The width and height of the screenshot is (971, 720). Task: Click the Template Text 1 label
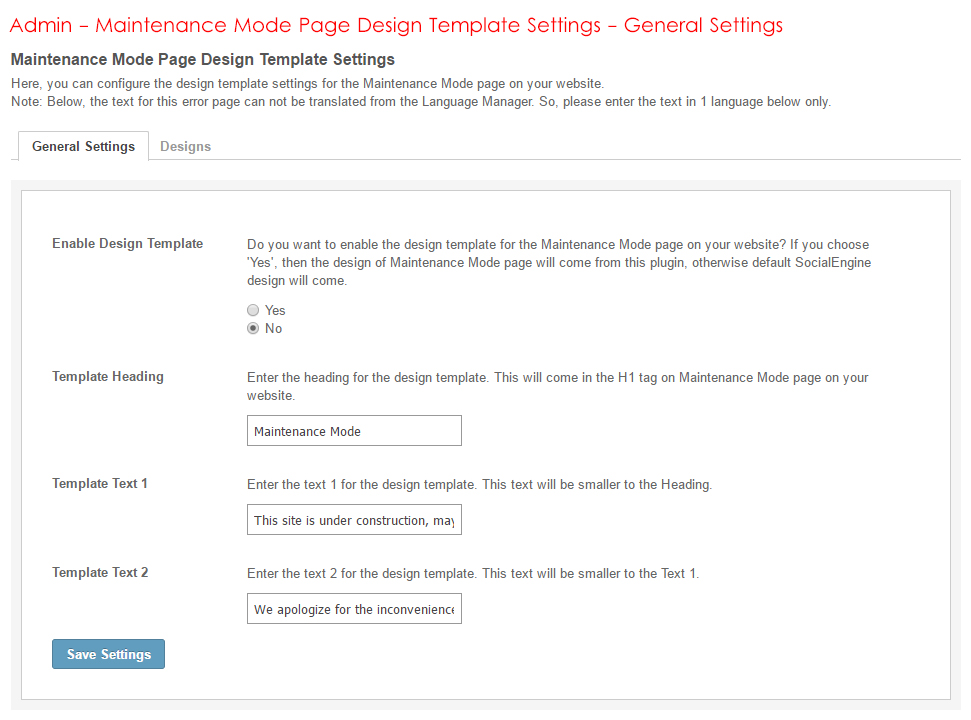point(99,483)
